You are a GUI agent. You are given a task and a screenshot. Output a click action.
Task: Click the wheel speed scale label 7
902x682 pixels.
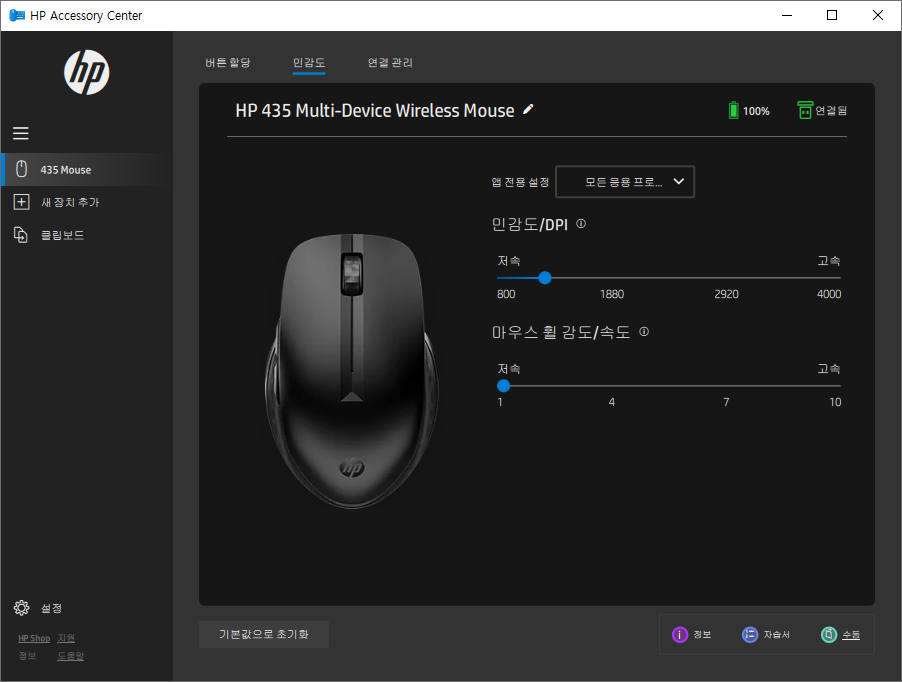pos(726,402)
